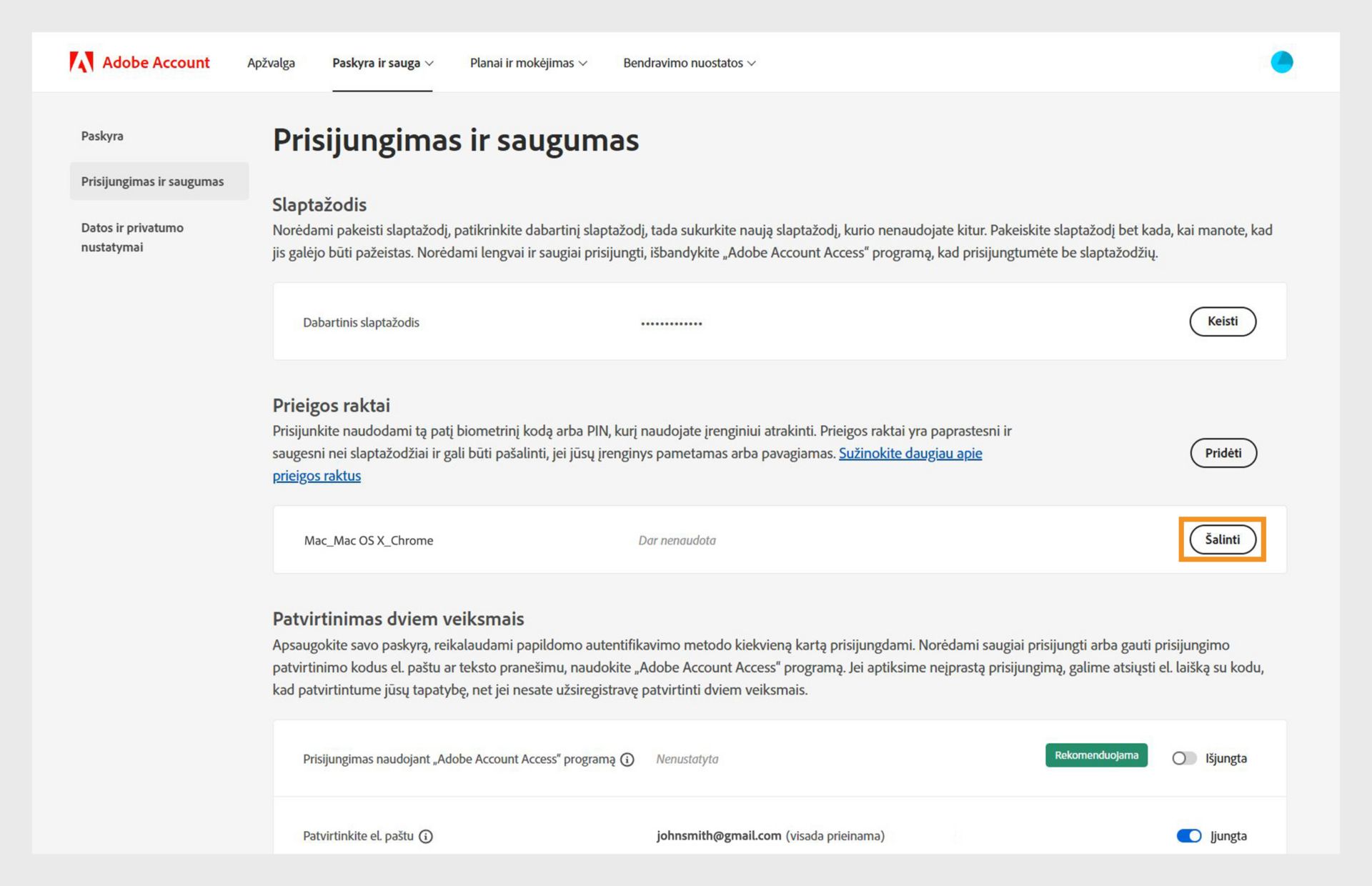Screen dimensions: 1372x886
Task: Select Paskyra in the sidebar
Action: tap(102, 136)
